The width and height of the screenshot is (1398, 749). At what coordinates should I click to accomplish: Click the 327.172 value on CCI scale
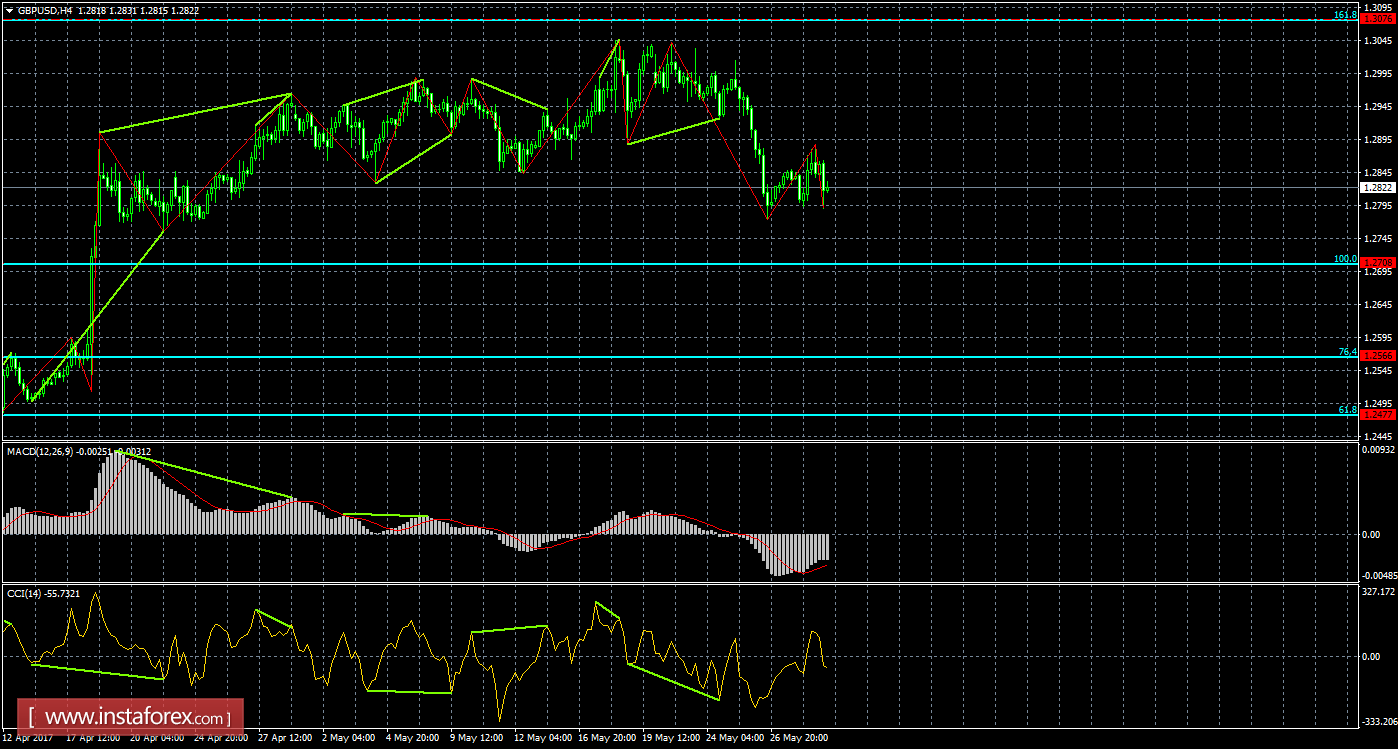pos(1379,591)
